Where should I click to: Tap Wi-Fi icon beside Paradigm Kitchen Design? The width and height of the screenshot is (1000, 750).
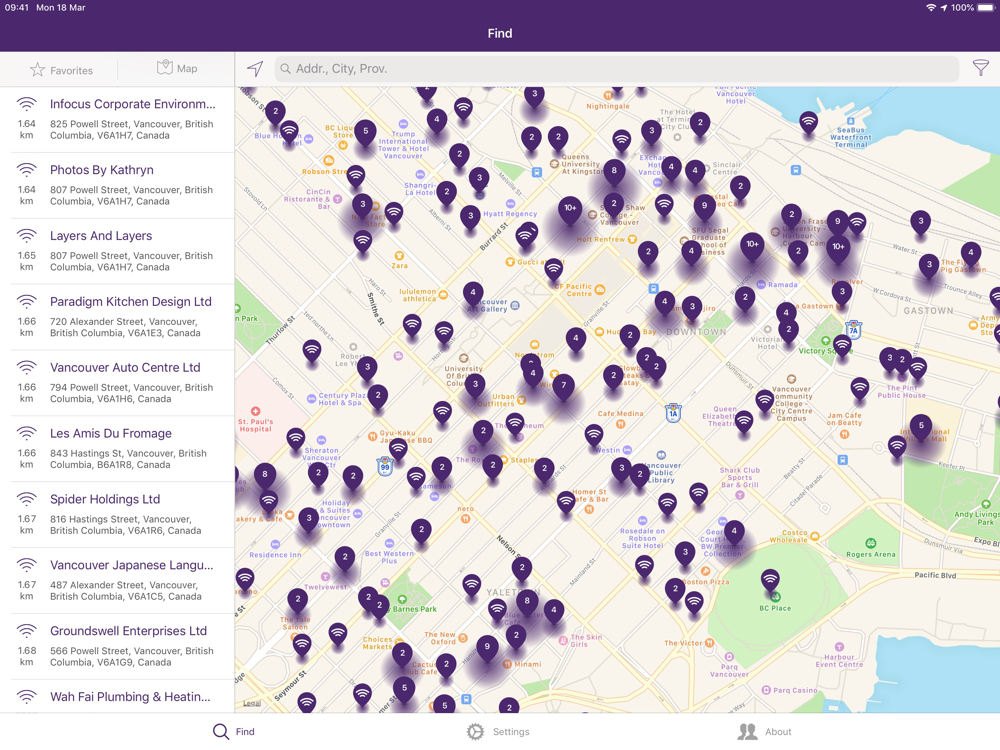27,301
